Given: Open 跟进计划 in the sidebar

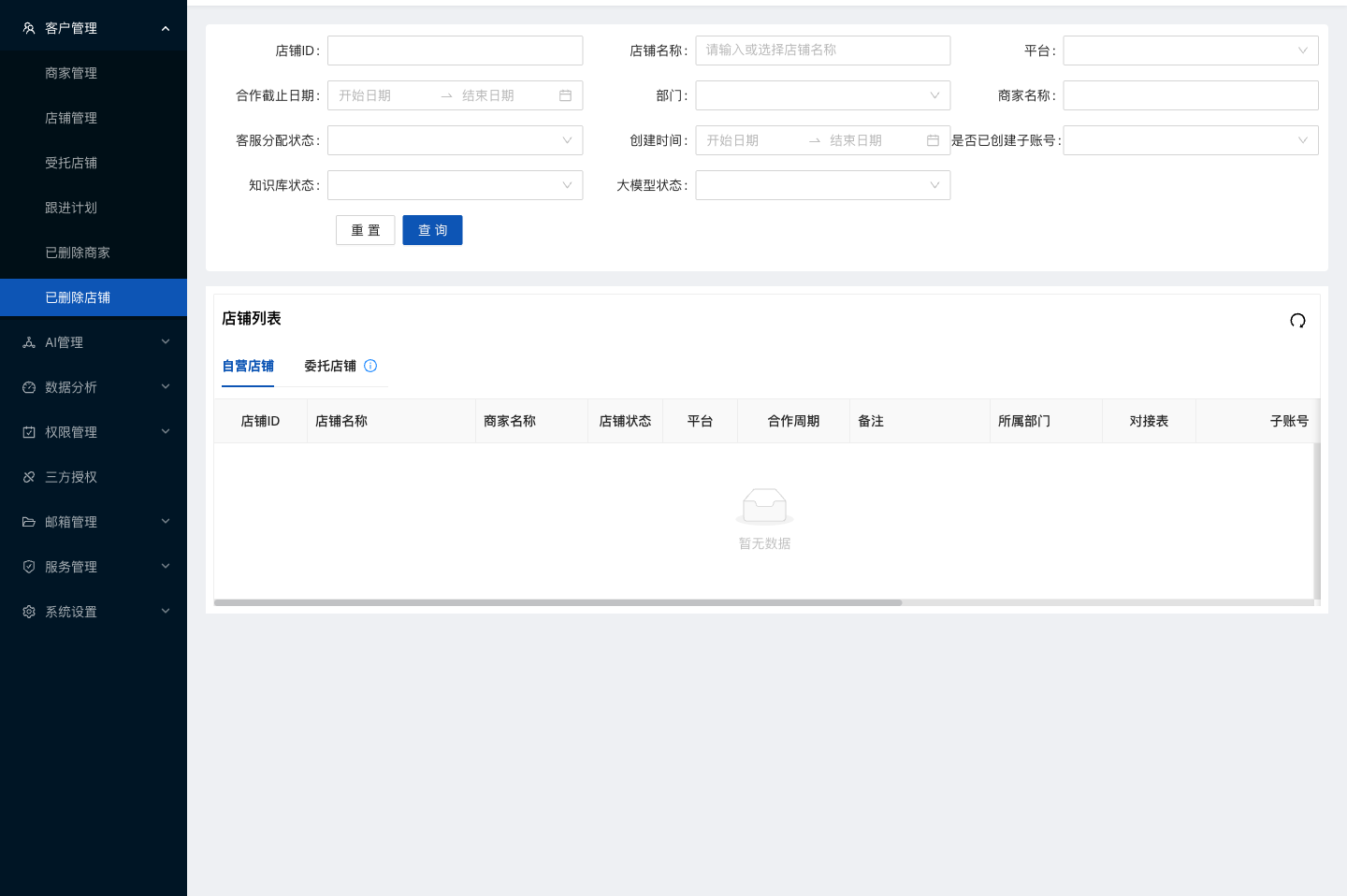Looking at the screenshot, I should 94,208.
